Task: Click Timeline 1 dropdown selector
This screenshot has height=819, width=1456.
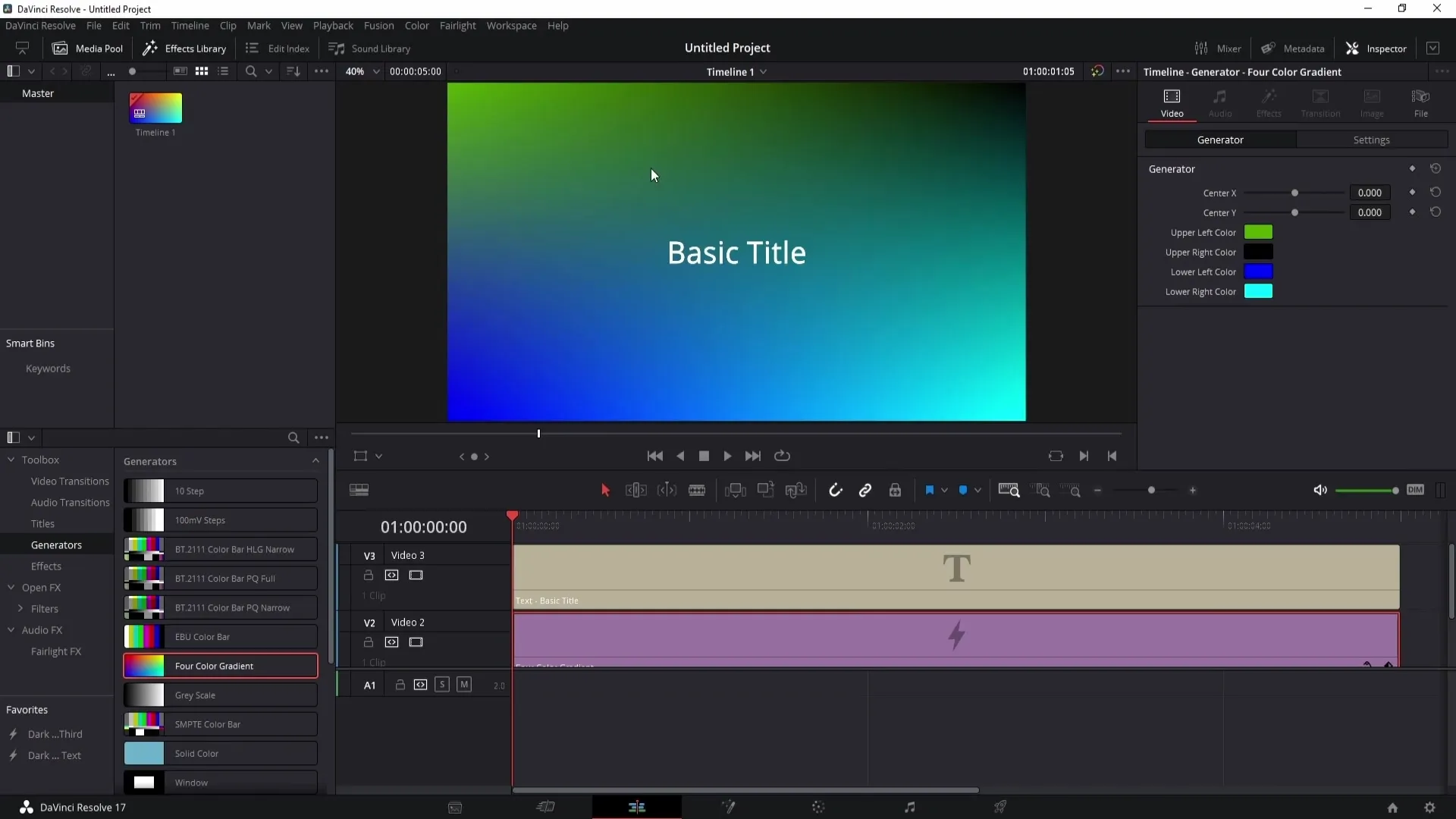Action: coord(735,71)
